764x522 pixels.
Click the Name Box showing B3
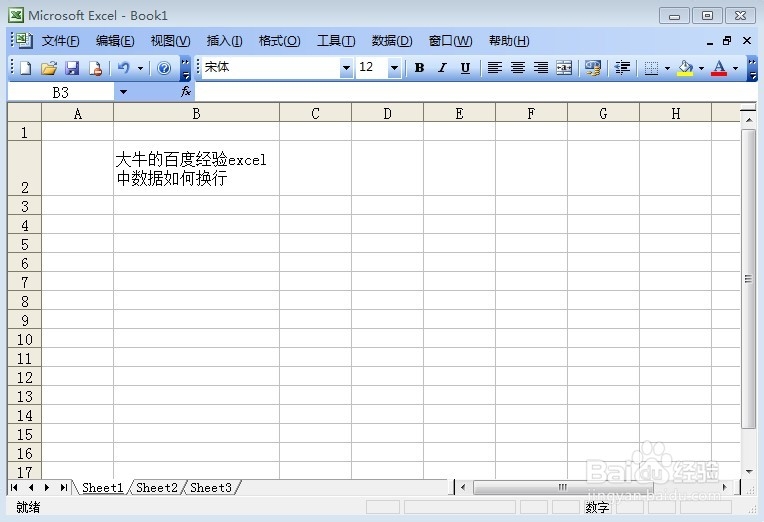(61, 92)
